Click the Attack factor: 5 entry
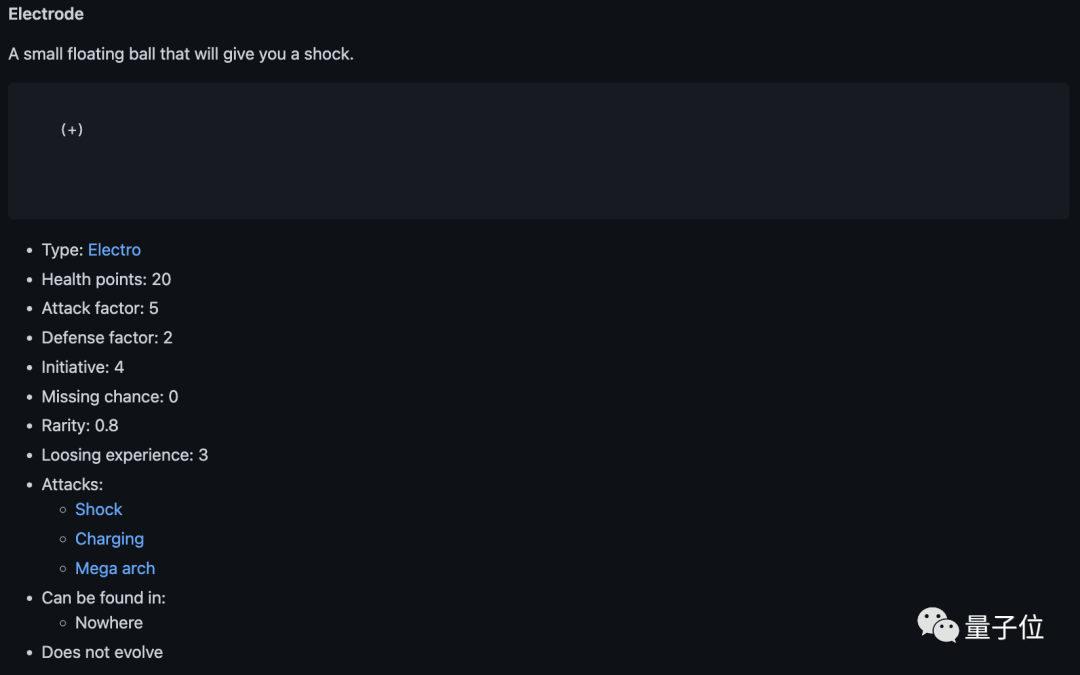1080x675 pixels. 100,308
